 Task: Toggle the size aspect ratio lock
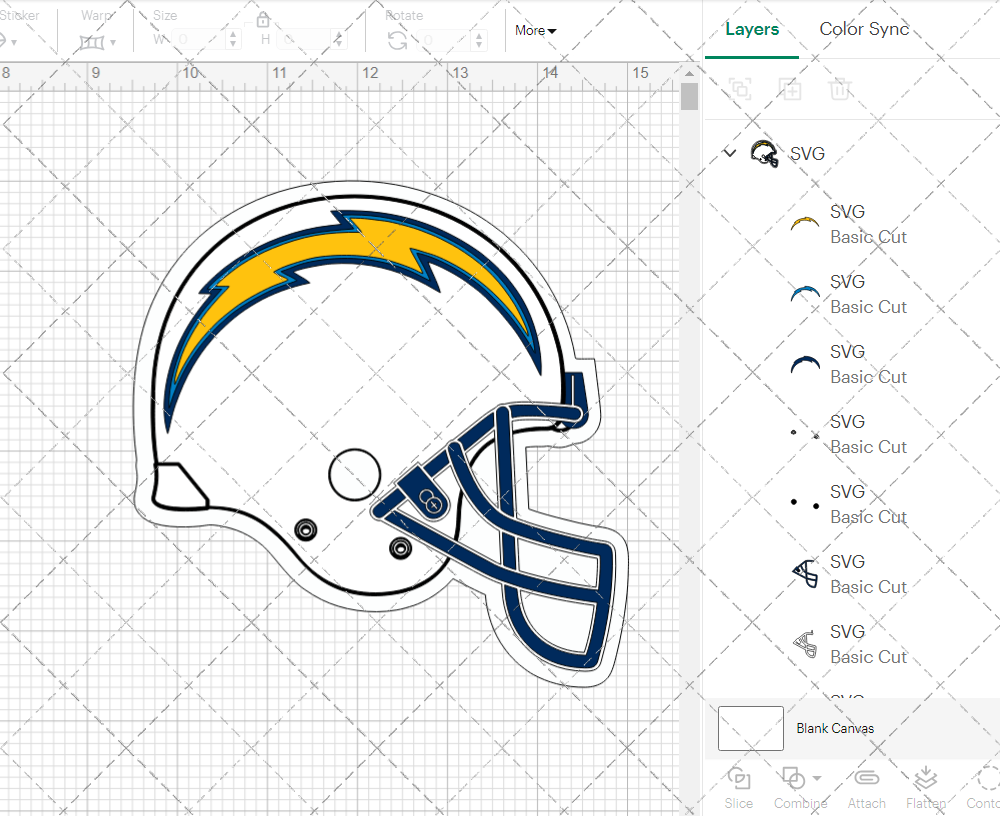coord(263,21)
